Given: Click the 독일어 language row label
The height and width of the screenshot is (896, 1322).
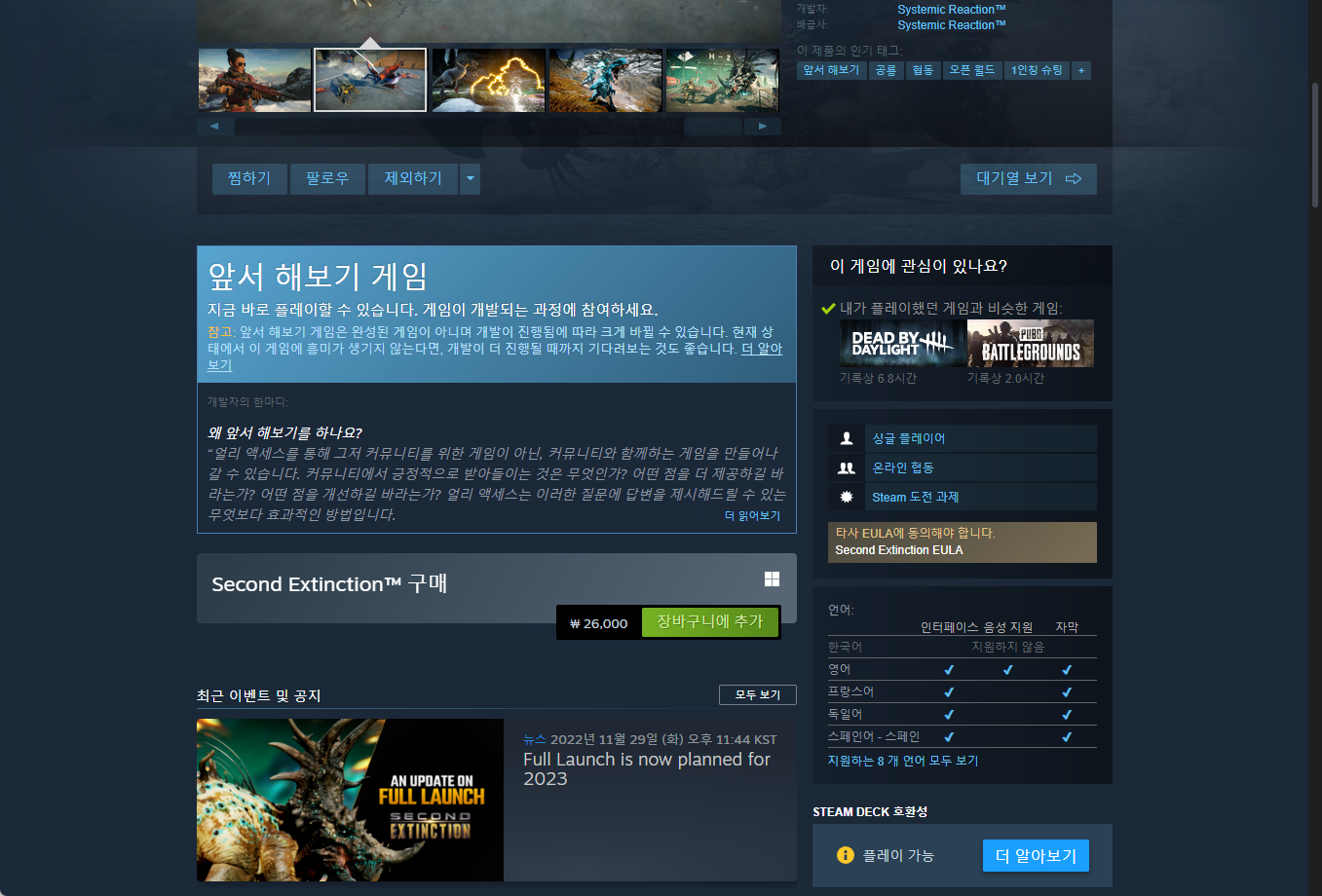Looking at the screenshot, I should coord(845,714).
